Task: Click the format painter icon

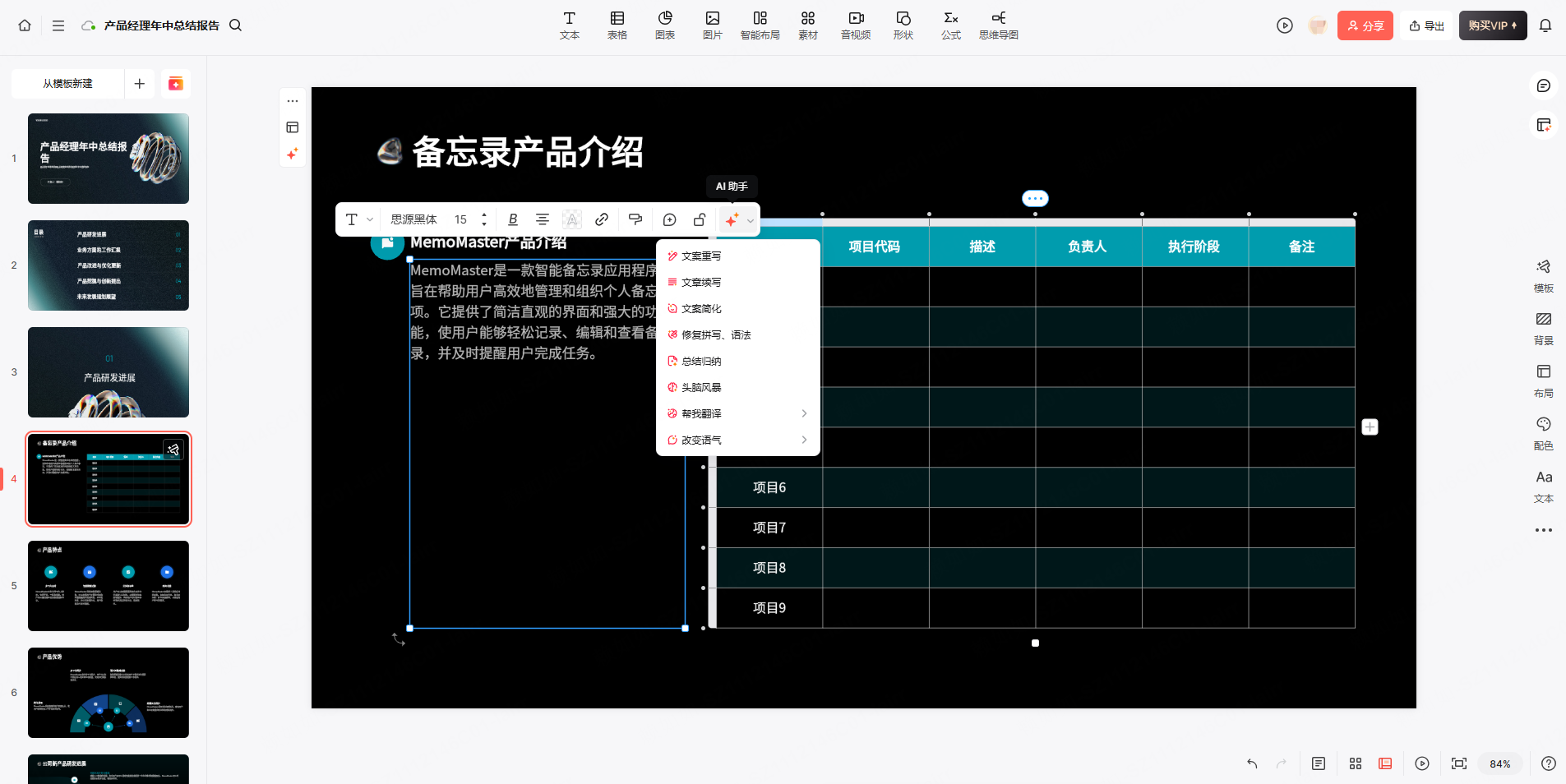Action: click(635, 219)
